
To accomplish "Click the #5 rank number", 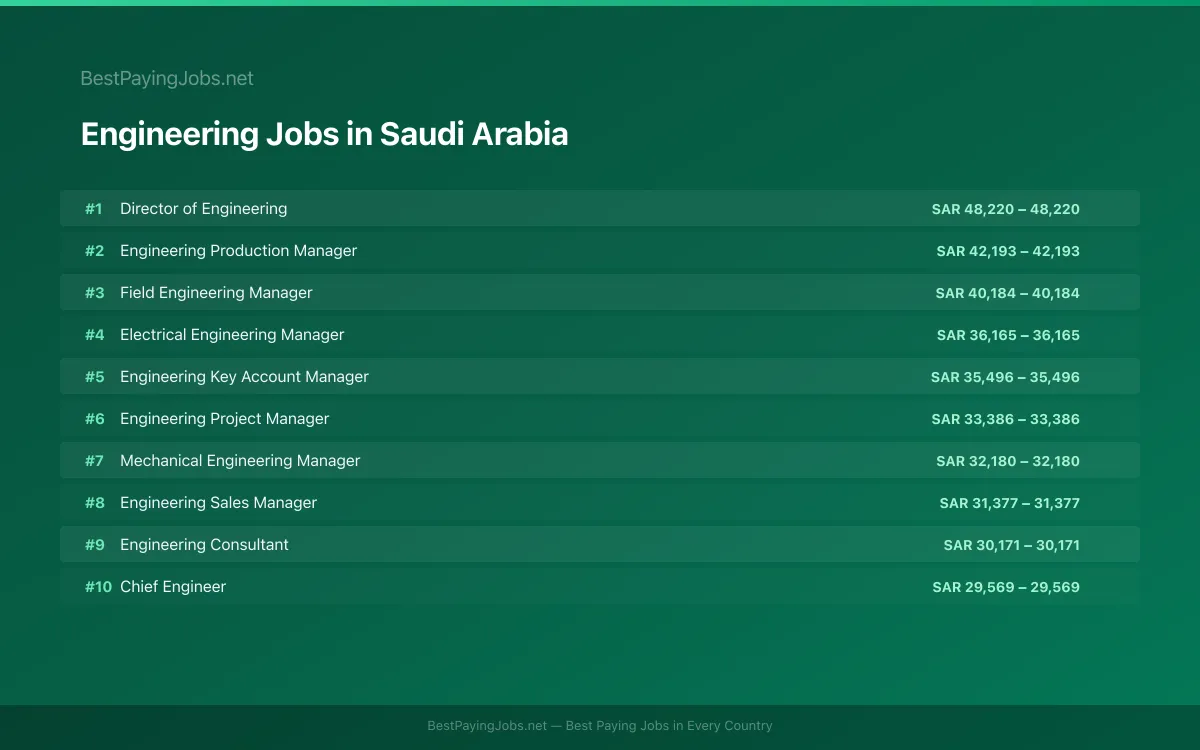I will coord(94,377).
